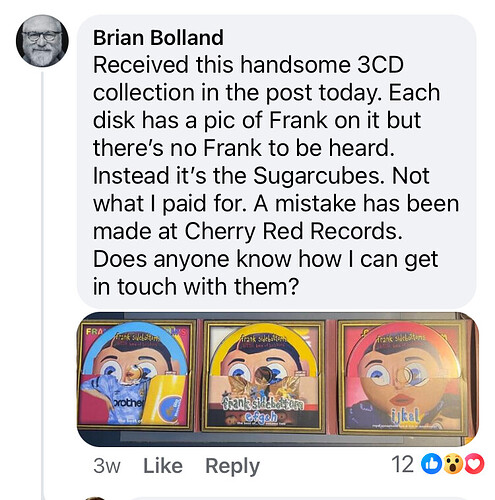Open the 3w comment timestamp
495x500 pixels.
(x=107, y=466)
